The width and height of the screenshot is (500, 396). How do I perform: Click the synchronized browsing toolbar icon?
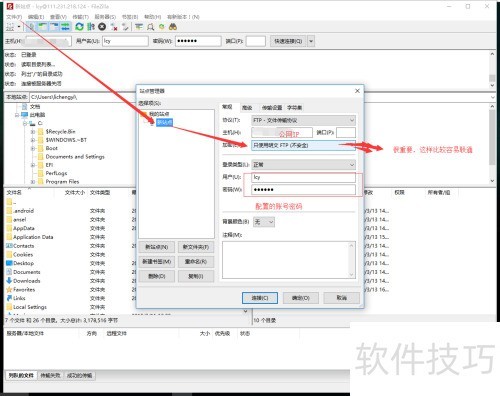coord(162,27)
